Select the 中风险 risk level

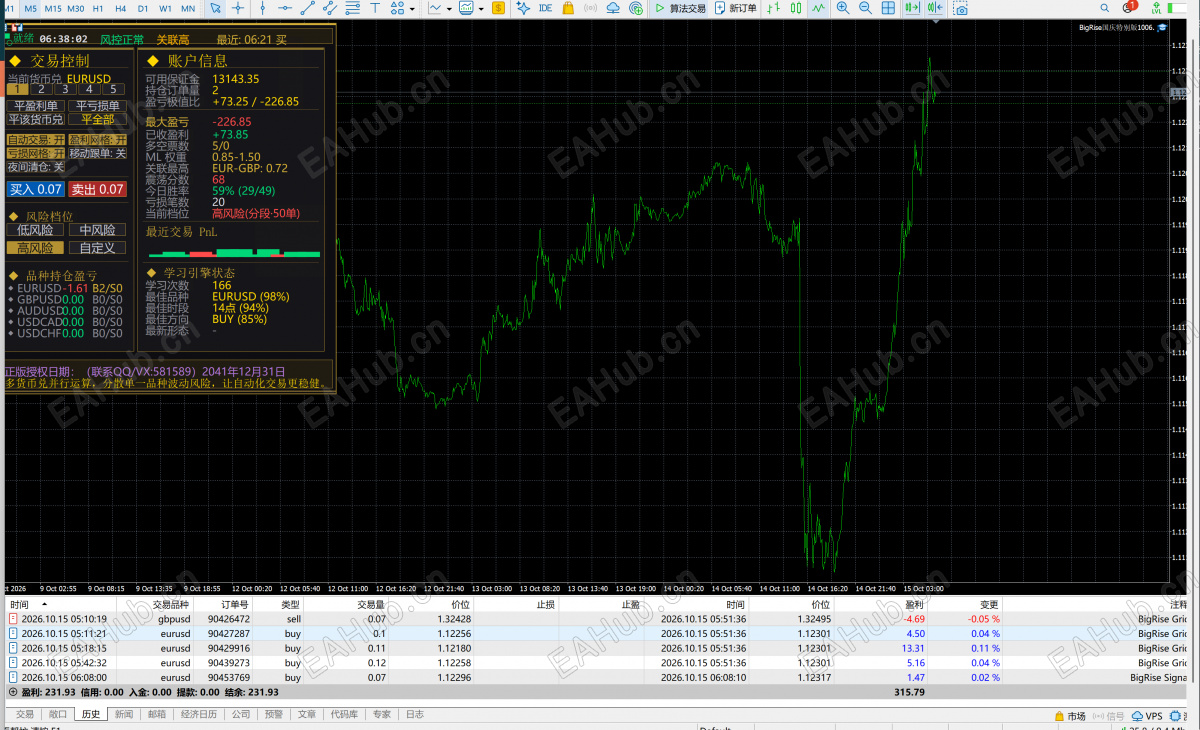click(98, 230)
